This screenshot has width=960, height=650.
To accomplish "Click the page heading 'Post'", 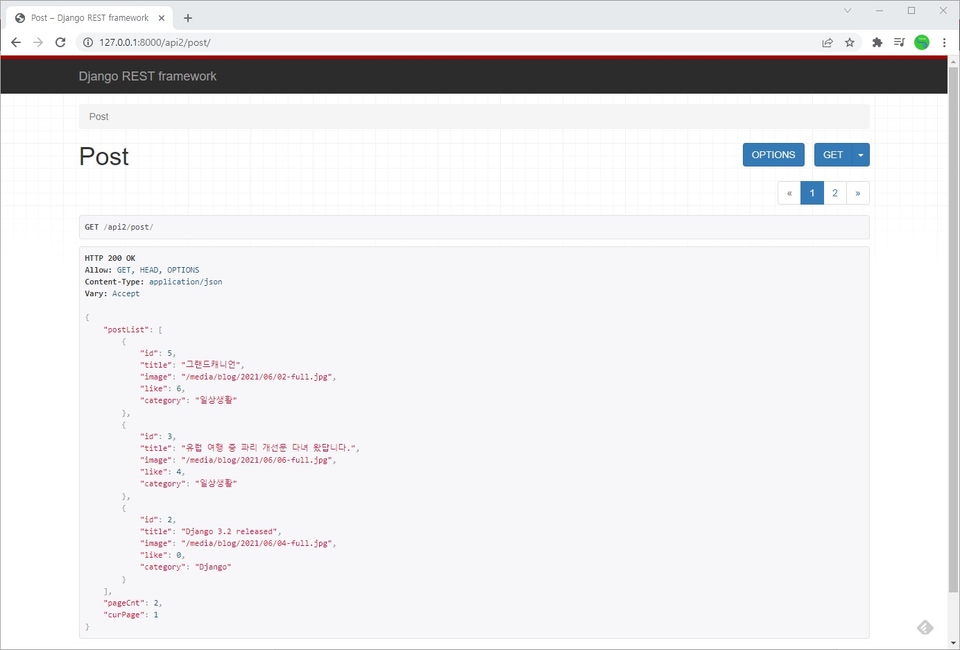I will [104, 157].
